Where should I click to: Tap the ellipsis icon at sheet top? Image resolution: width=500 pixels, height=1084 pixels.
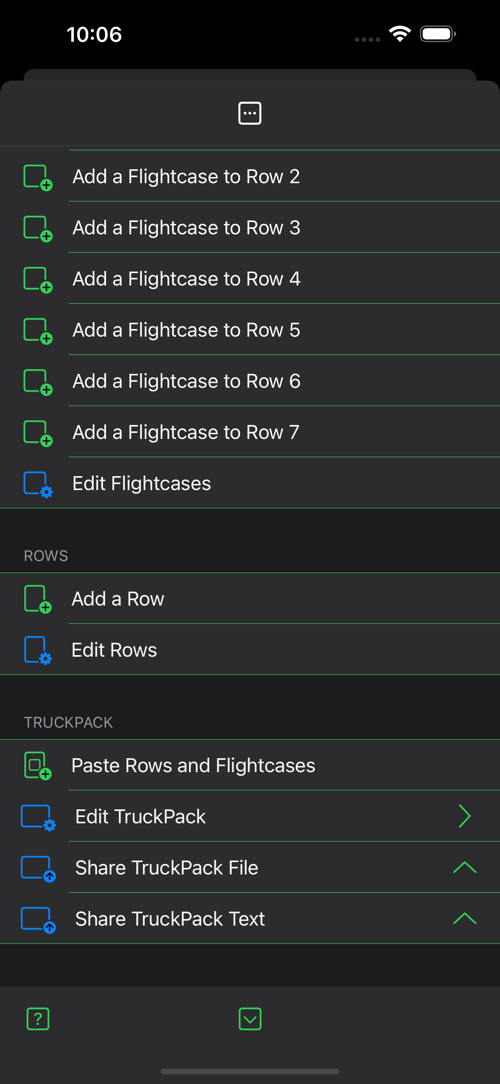pos(250,113)
